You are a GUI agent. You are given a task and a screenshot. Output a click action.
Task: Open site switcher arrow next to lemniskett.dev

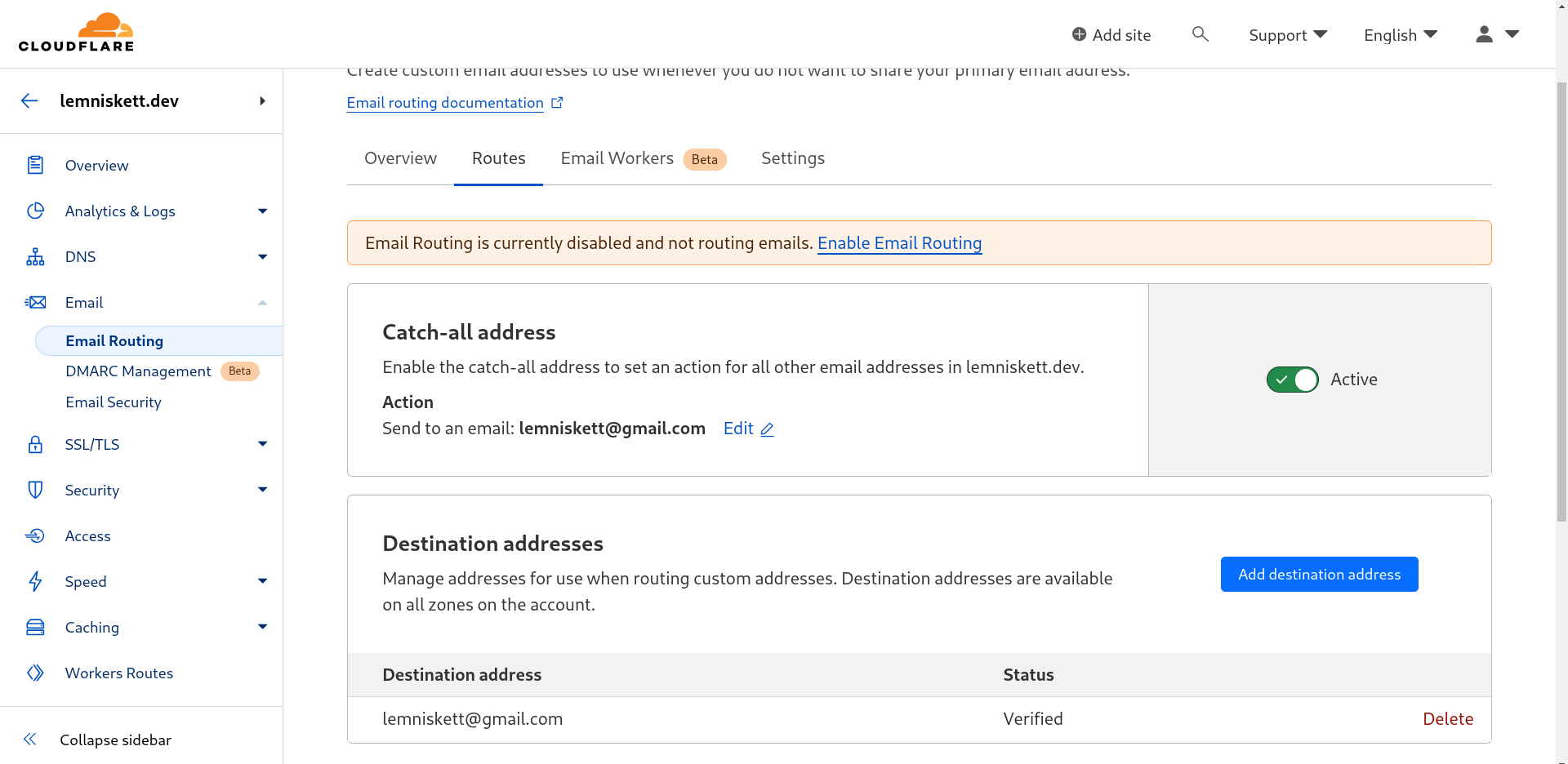(262, 100)
